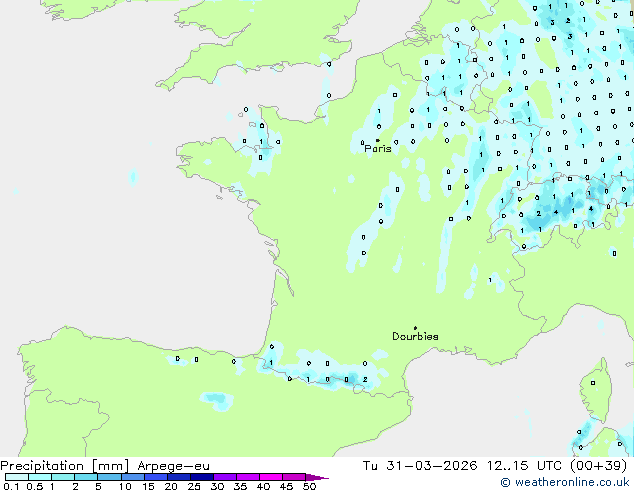Pick the 40 mm magenta legend swatch
The height and width of the screenshot is (490, 634).
point(271,477)
